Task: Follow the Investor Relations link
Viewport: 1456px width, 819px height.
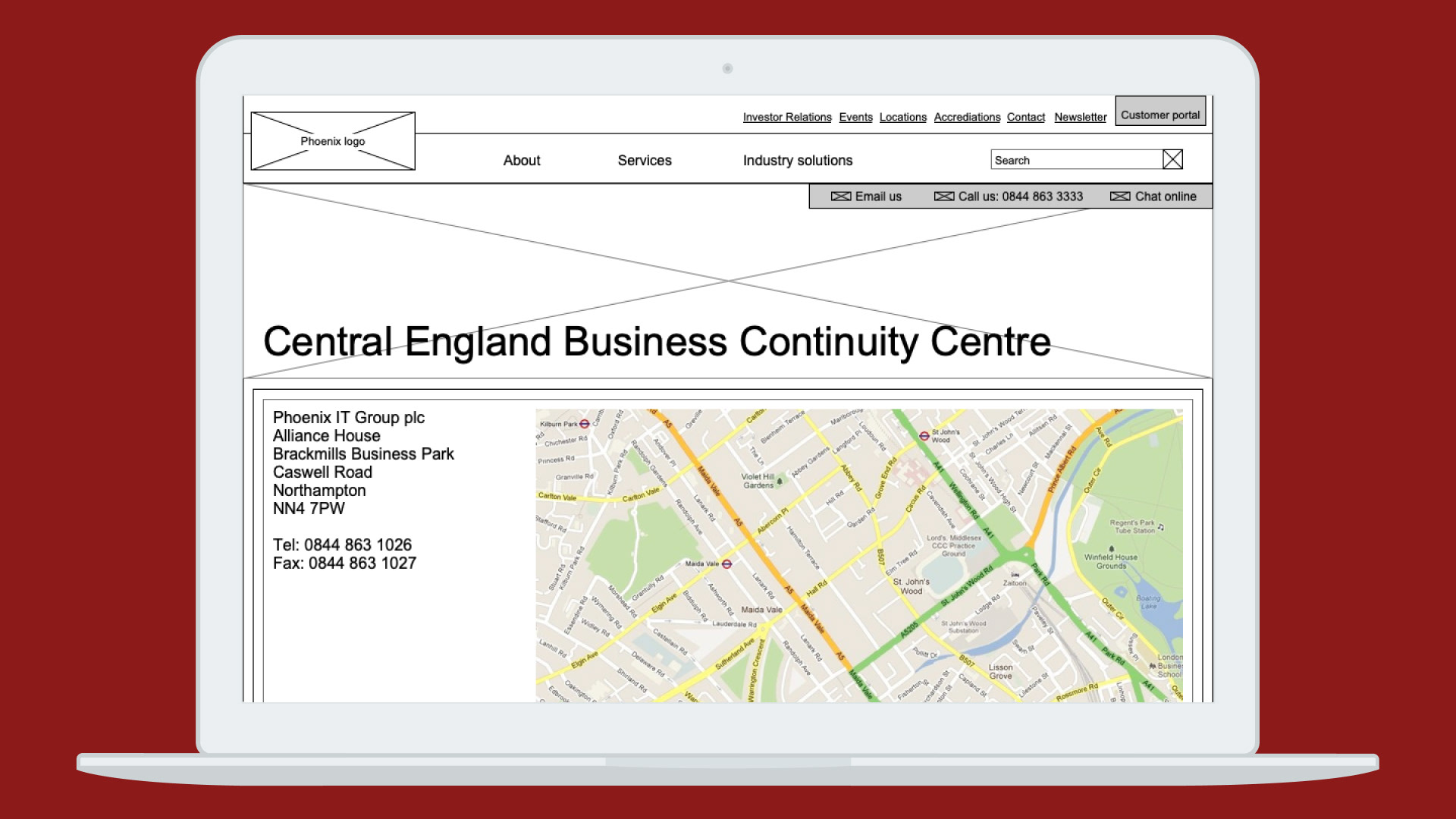Action: point(787,117)
